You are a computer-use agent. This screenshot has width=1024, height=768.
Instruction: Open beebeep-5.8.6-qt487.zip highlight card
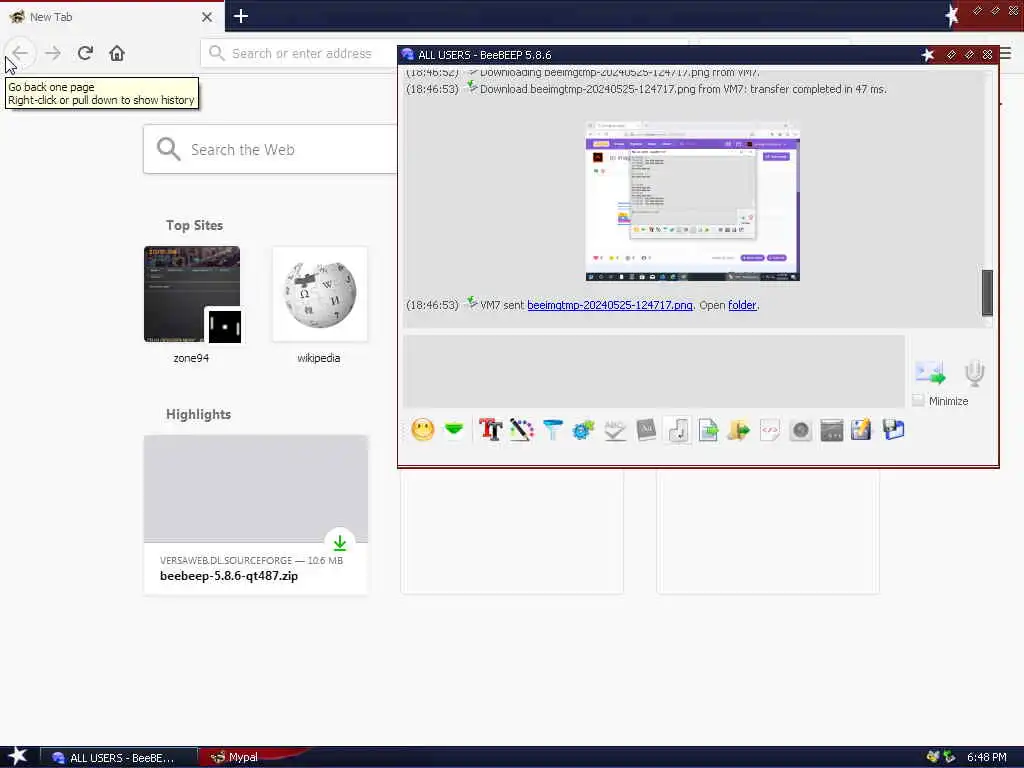click(255, 515)
